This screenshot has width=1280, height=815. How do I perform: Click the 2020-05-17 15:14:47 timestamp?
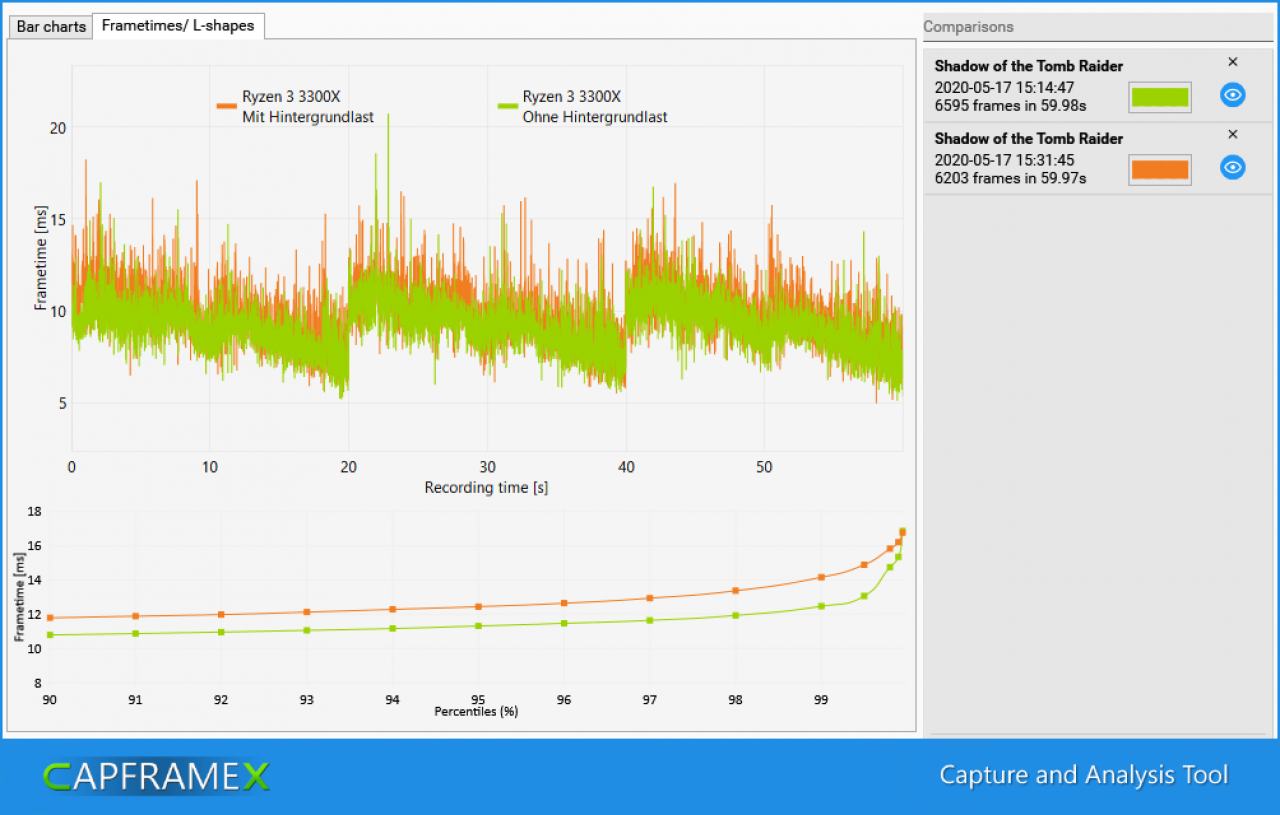click(x=1005, y=88)
